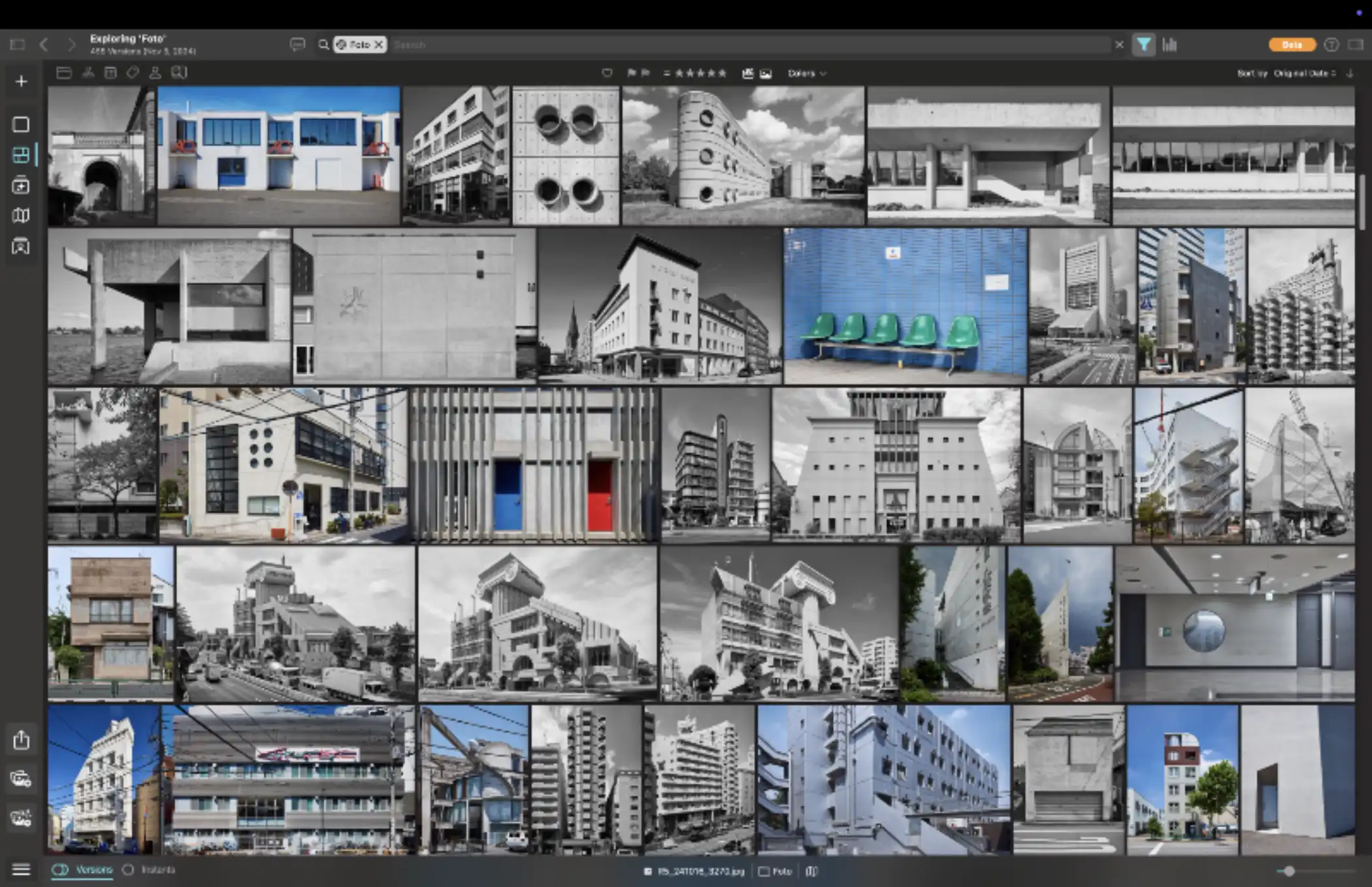Toggle the image type filter icon
The image size is (1372, 887).
coord(766,74)
